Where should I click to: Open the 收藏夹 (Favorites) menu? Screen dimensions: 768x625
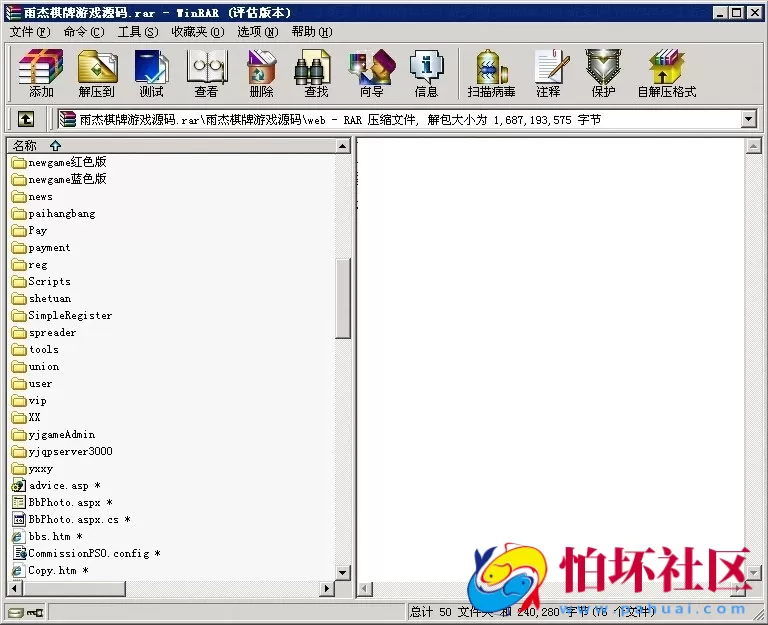click(194, 32)
